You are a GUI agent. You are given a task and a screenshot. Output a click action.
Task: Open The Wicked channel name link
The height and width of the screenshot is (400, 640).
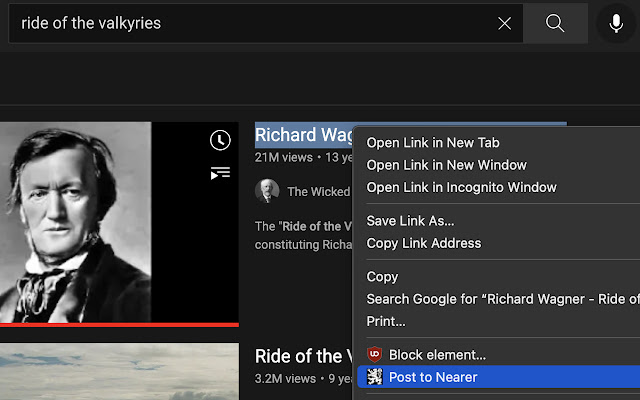(319, 191)
